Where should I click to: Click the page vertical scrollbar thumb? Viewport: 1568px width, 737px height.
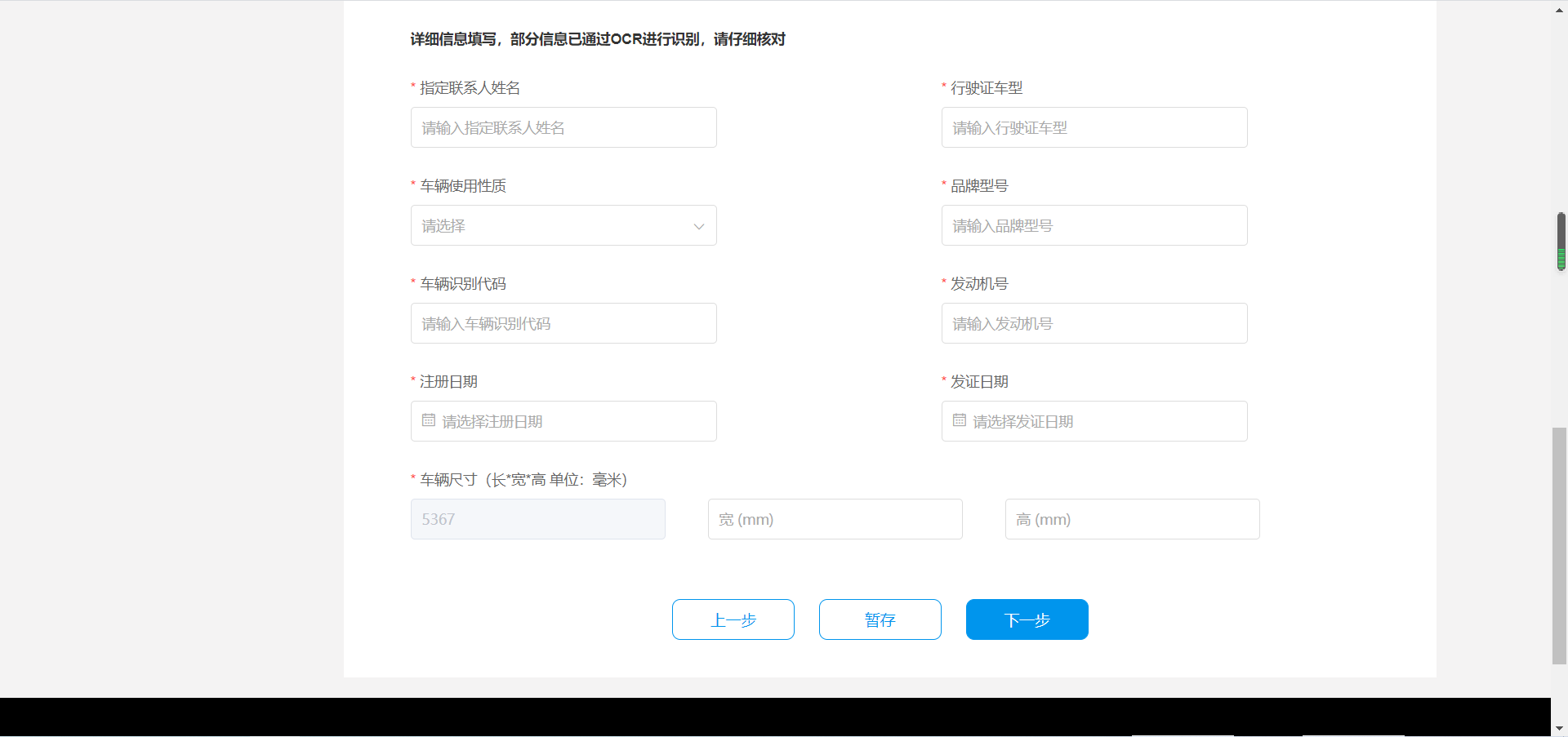(1559, 545)
